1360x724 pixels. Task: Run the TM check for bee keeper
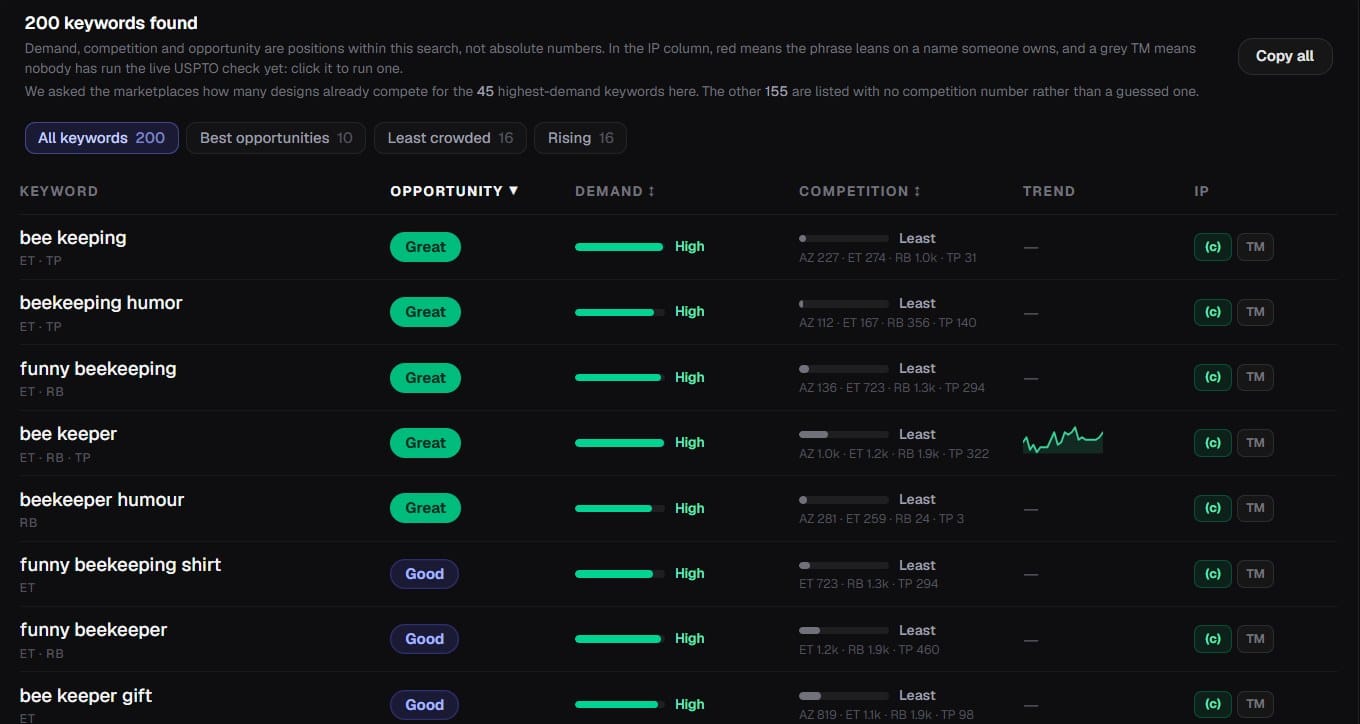[1255, 443]
